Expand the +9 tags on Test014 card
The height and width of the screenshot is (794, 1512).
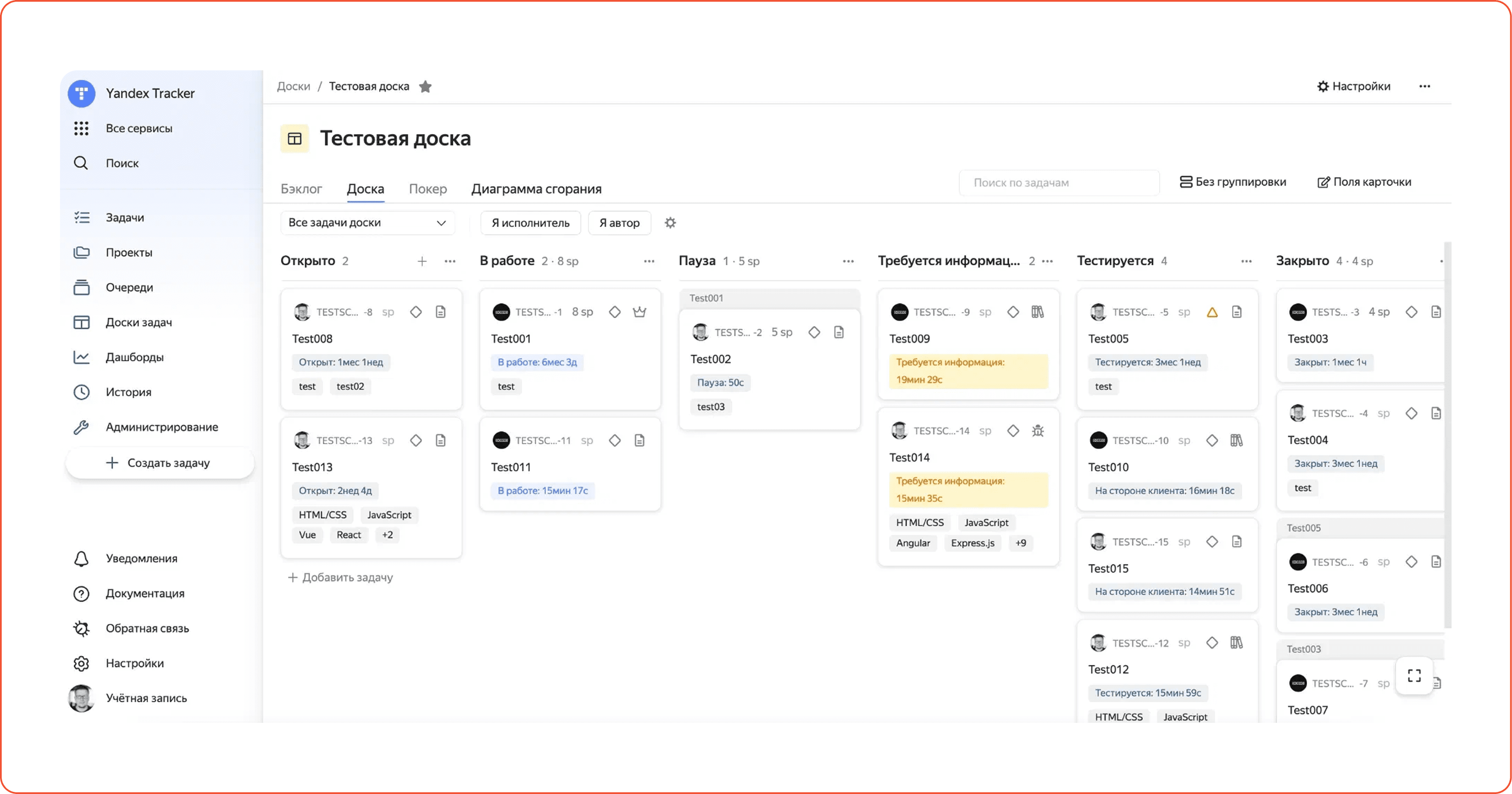tap(1021, 544)
